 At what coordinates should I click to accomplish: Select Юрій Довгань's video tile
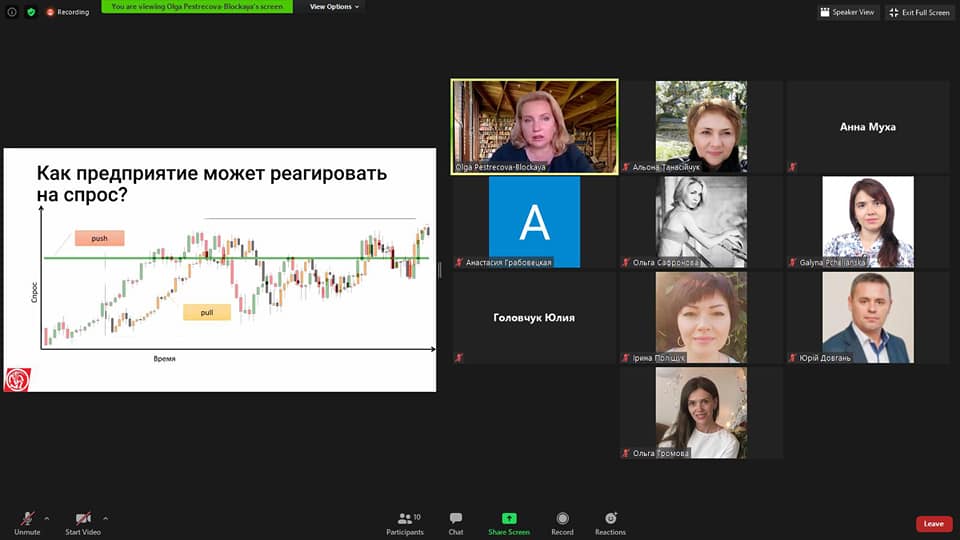[867, 318]
